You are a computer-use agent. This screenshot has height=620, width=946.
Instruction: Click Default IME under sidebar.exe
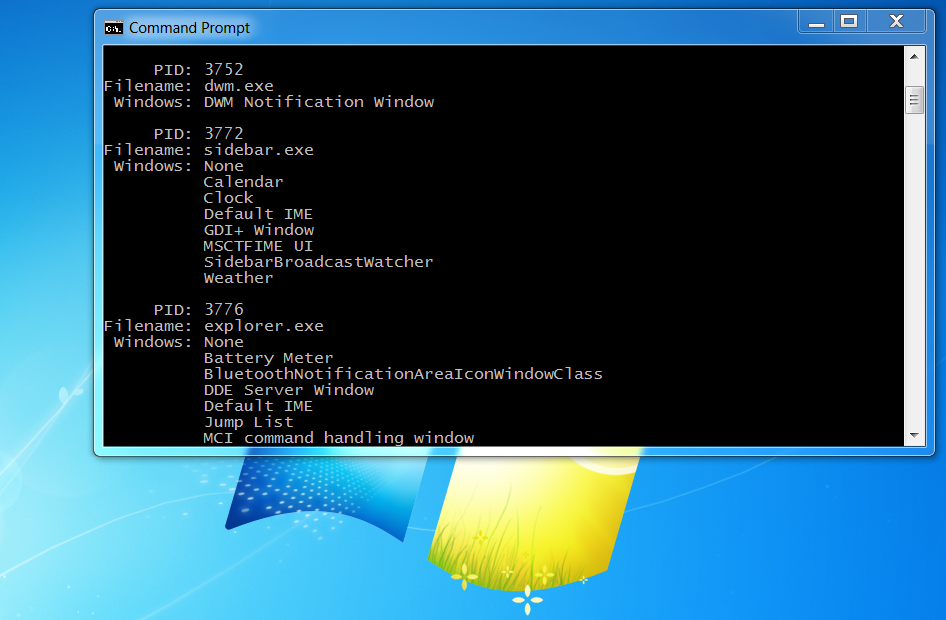(258, 214)
